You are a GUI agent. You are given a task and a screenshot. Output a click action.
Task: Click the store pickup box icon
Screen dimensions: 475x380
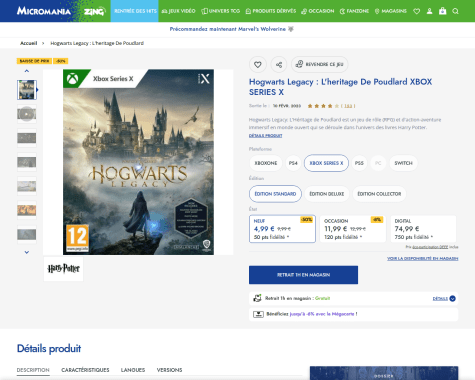pos(257,298)
